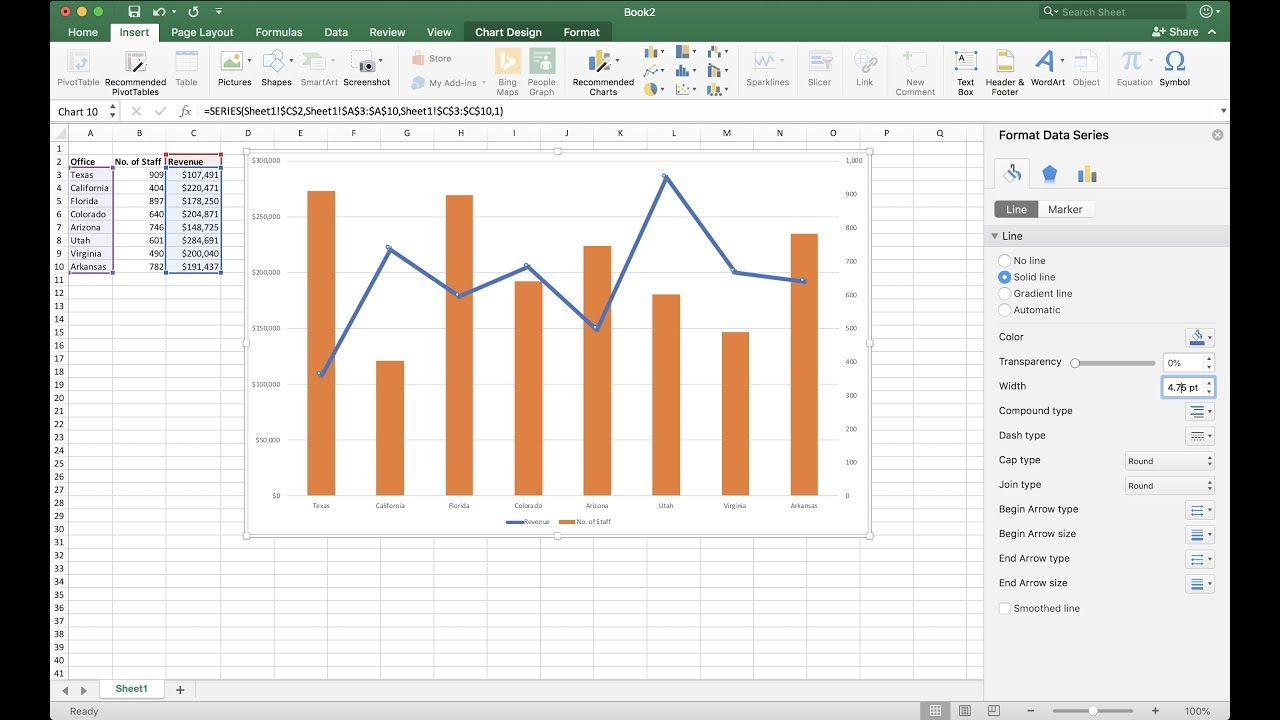Open the Dash type dropdown
Screen dimensions: 1280x720
pos(1200,435)
